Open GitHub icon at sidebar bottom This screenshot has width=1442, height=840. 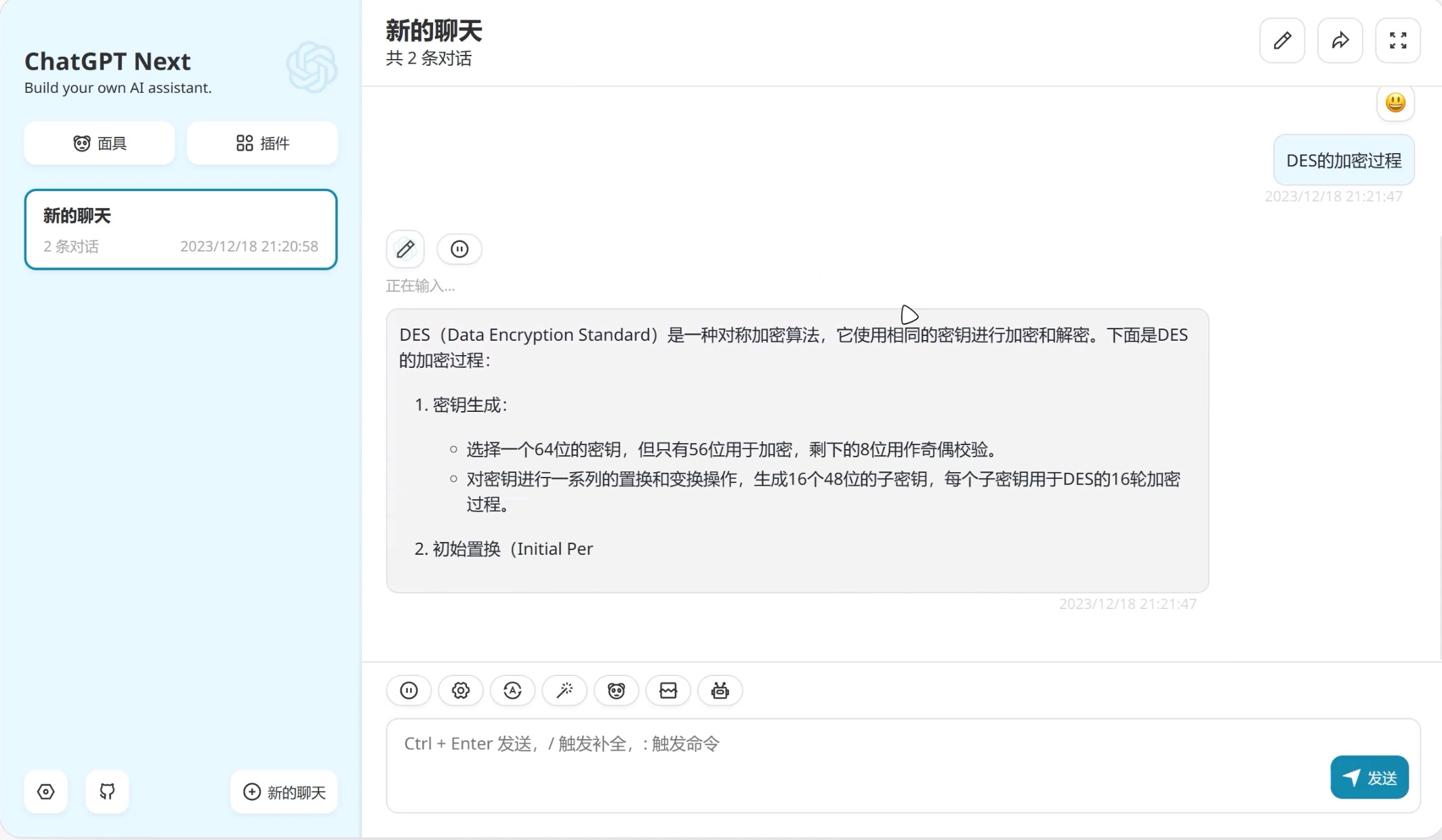coord(107,791)
